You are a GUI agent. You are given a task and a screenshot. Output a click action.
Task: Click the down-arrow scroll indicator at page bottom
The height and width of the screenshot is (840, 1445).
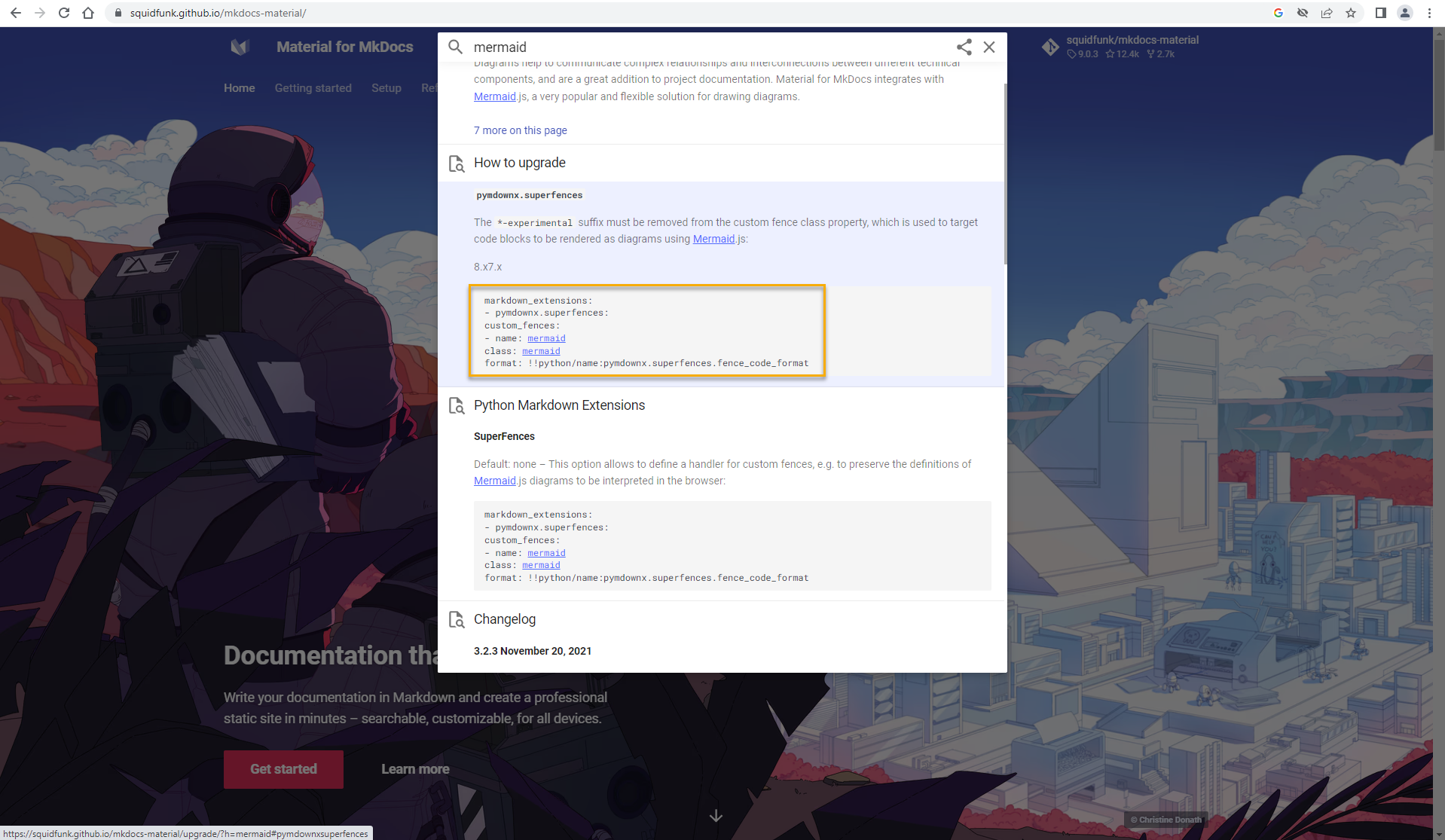pos(714,816)
